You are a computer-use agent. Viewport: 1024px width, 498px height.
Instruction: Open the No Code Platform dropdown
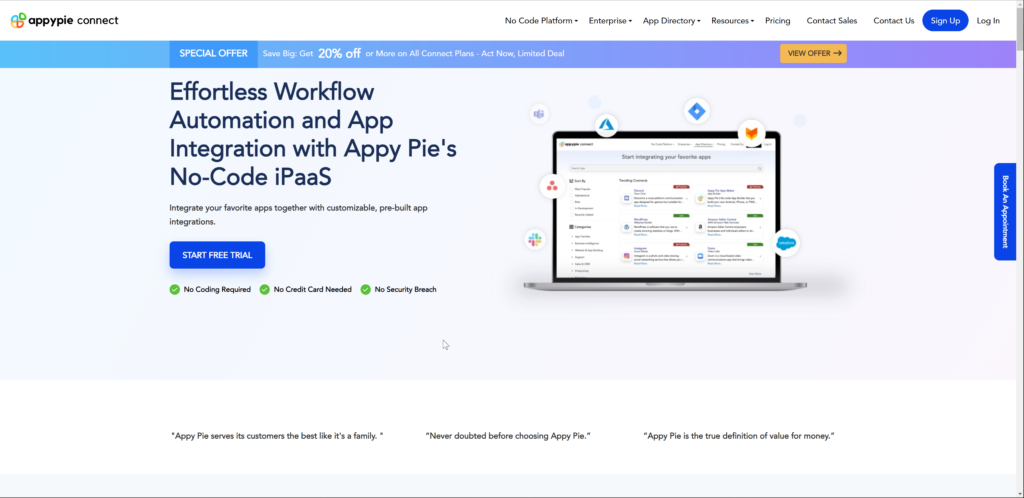pyautogui.click(x=541, y=21)
